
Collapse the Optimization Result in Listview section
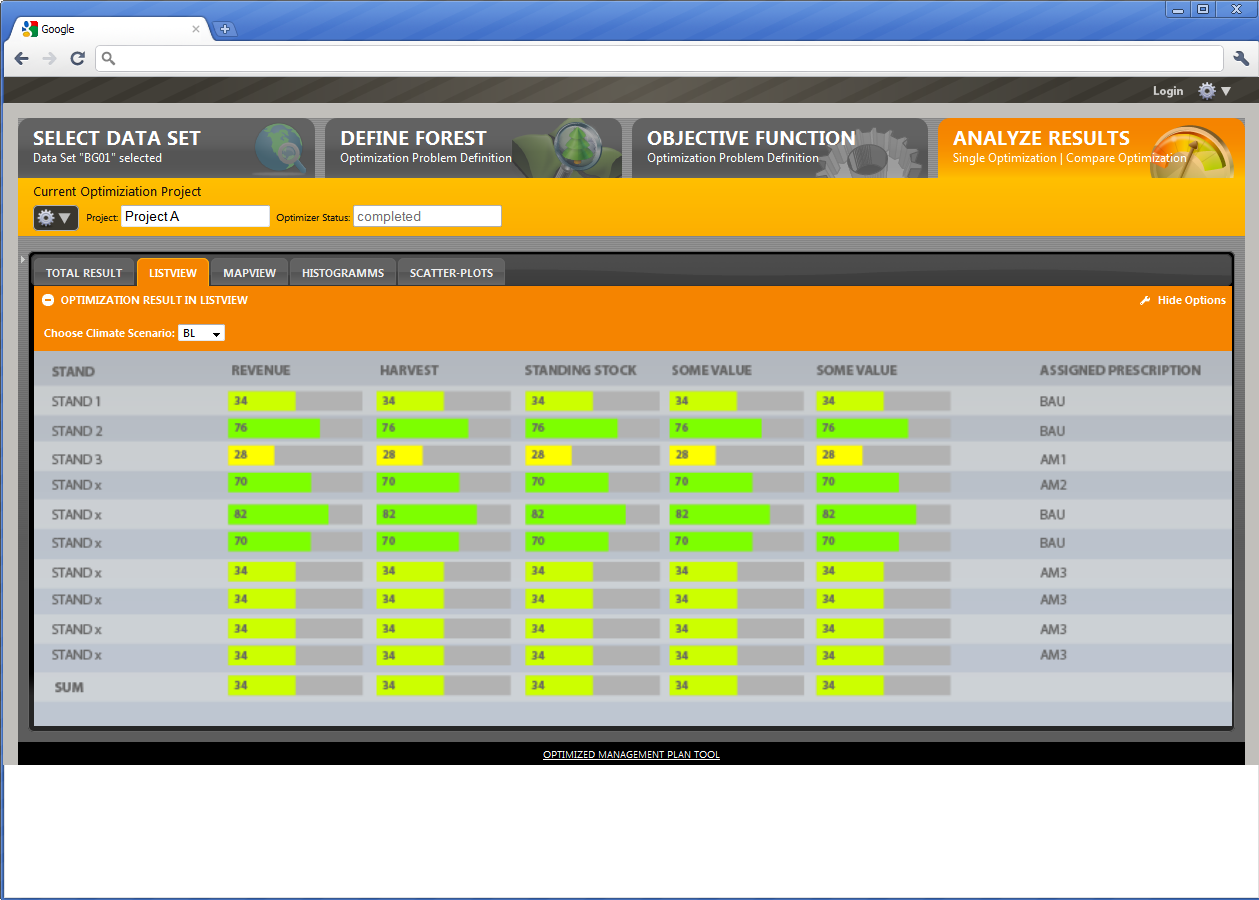(x=48, y=300)
